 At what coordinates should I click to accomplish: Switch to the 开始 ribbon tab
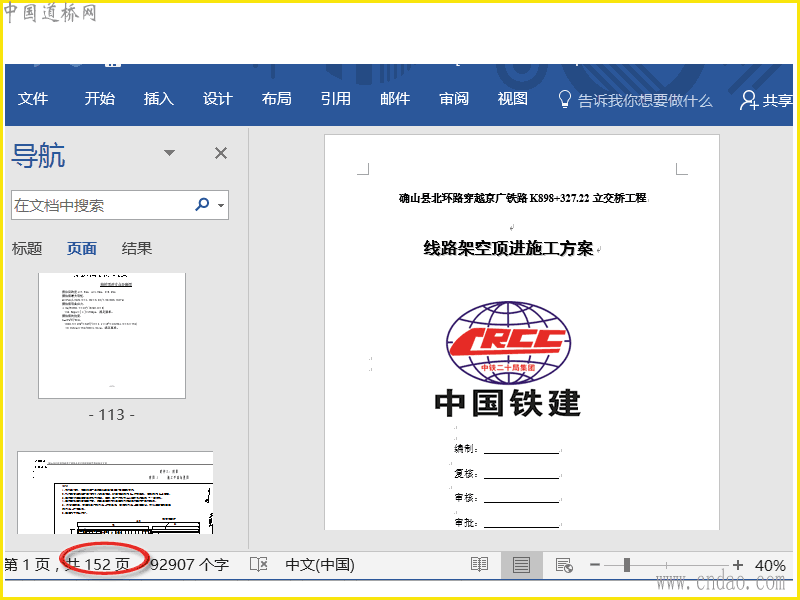point(99,98)
